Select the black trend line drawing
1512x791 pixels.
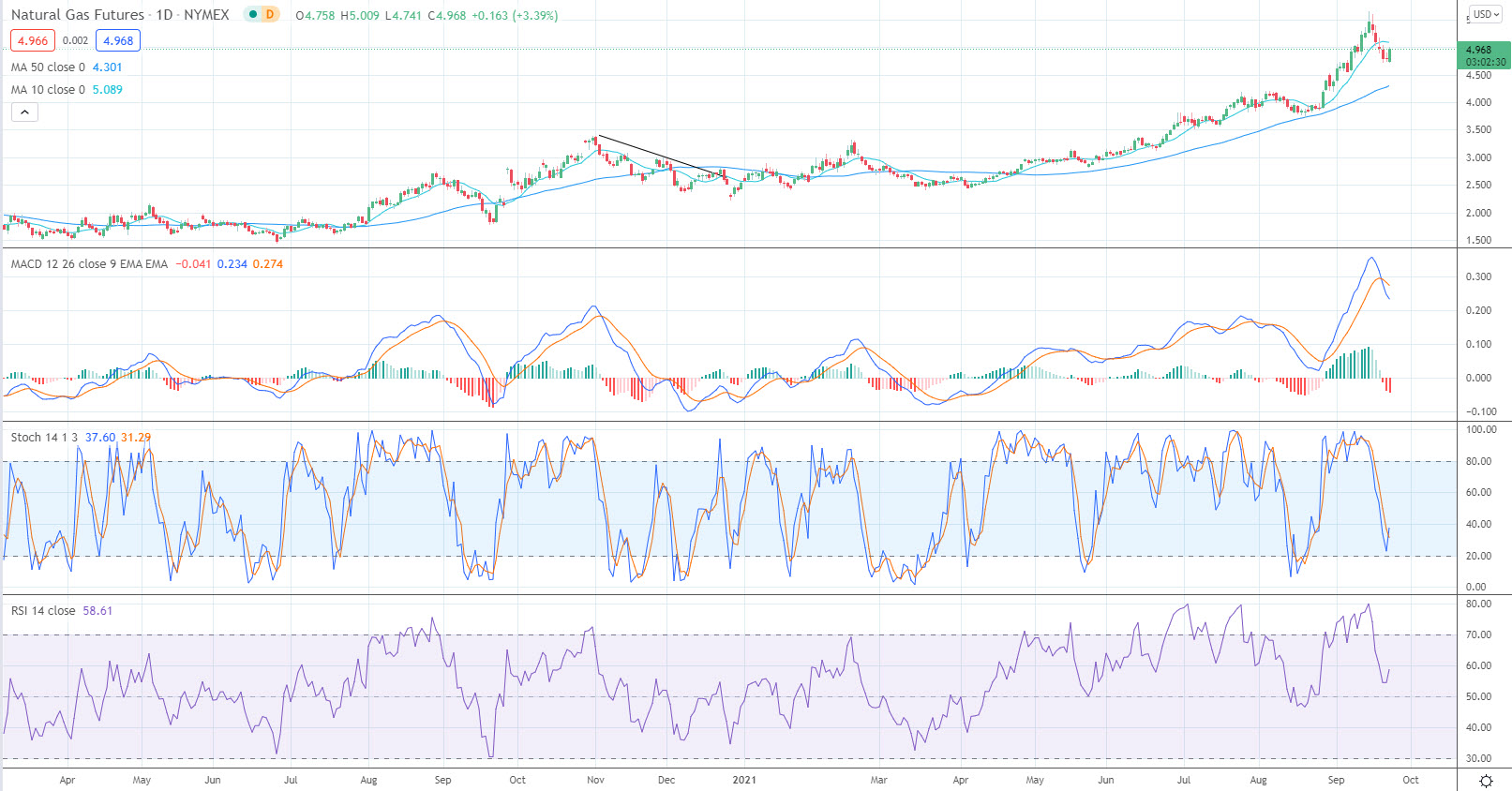(x=662, y=156)
